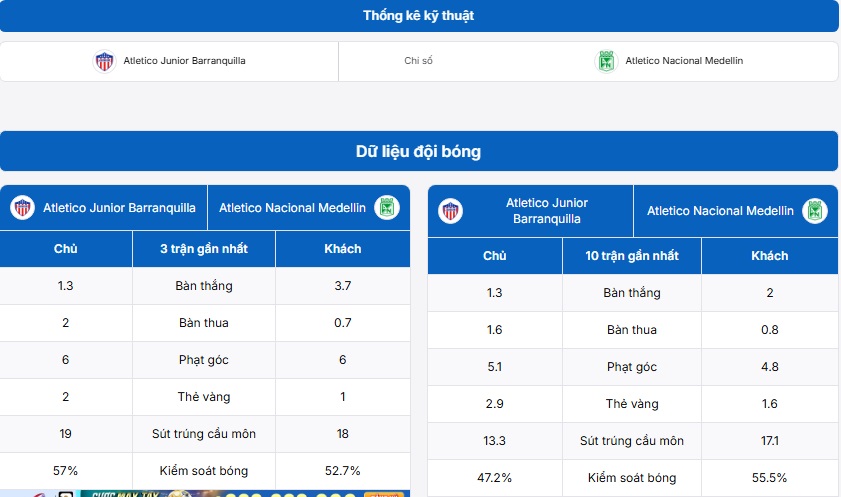
Task: Click the away possession value 52.7%
Action: tap(343, 471)
